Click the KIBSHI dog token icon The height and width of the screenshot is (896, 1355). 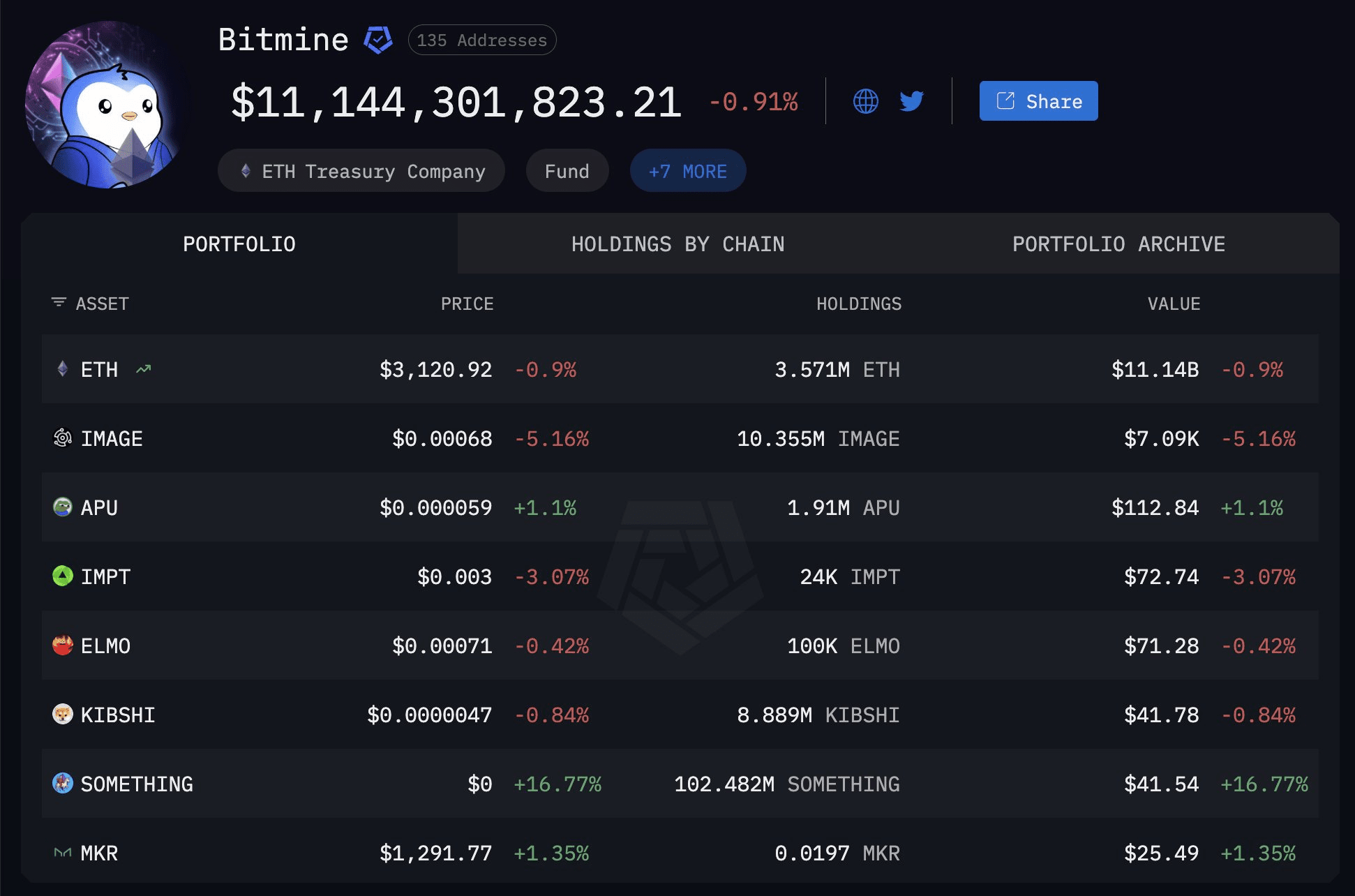pyautogui.click(x=63, y=715)
